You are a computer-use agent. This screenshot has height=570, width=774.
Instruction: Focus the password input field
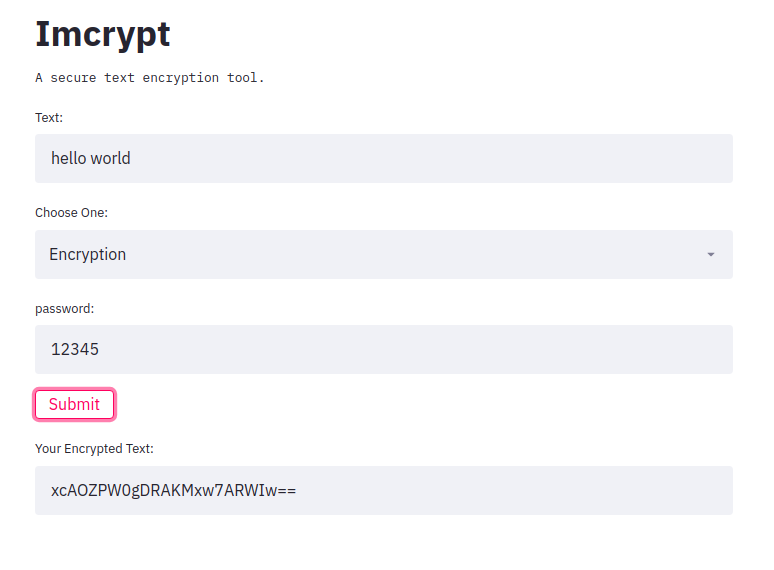point(383,350)
